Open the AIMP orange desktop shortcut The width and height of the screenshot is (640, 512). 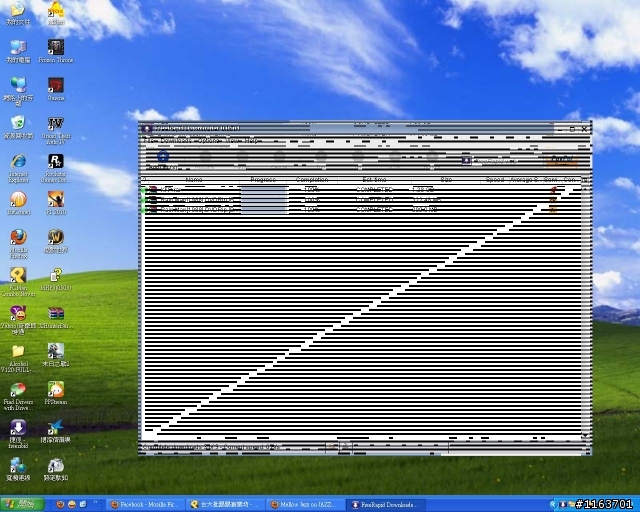point(56,13)
